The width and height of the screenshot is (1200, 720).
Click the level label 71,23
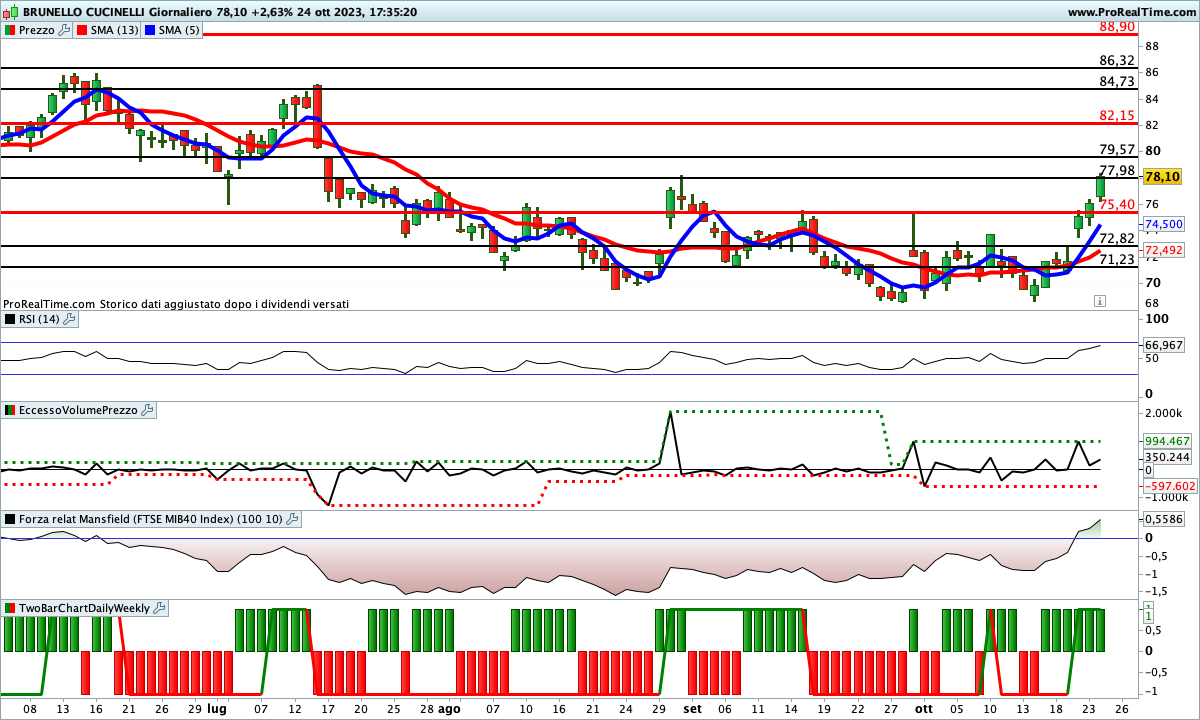(1117, 260)
